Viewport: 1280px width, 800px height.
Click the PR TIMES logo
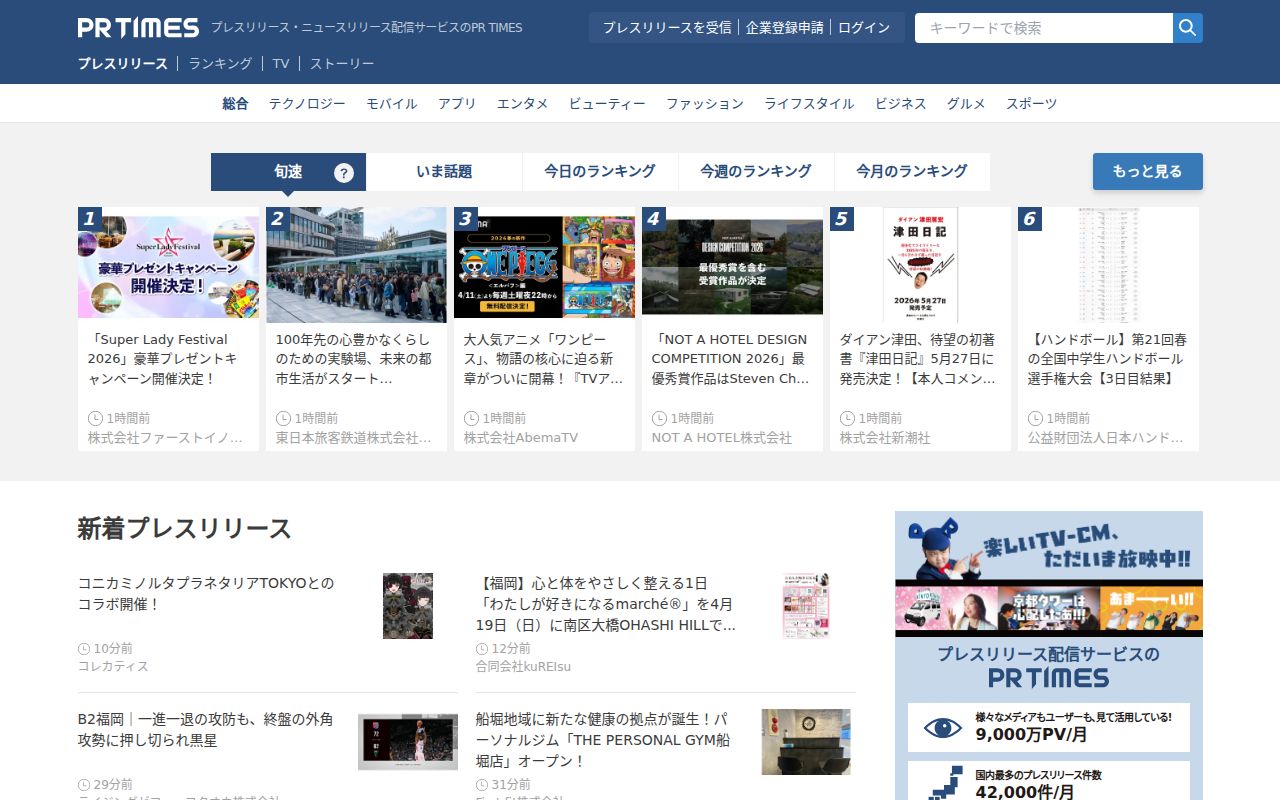click(138, 27)
